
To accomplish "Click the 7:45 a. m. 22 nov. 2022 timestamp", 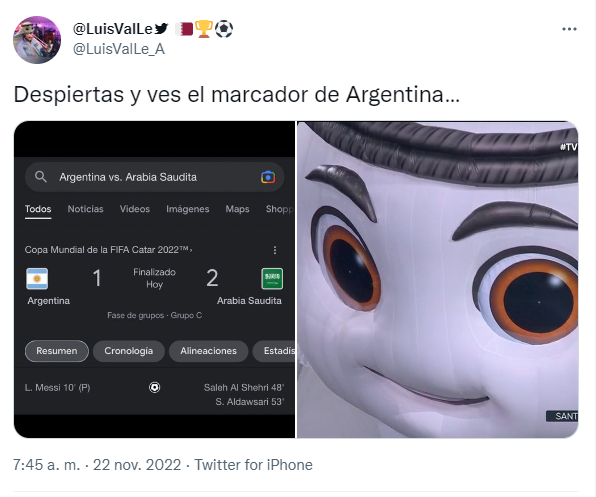I will pos(97,465).
